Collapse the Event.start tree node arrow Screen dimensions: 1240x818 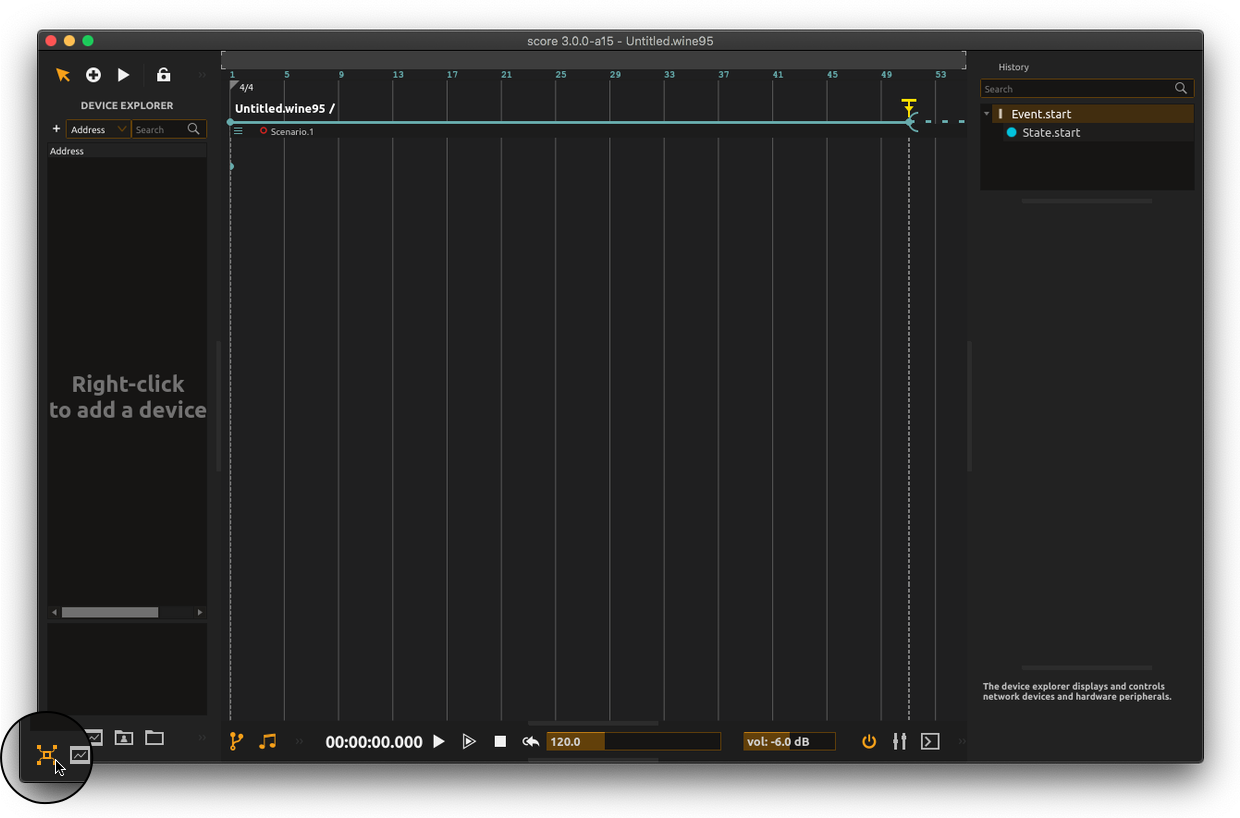click(986, 114)
